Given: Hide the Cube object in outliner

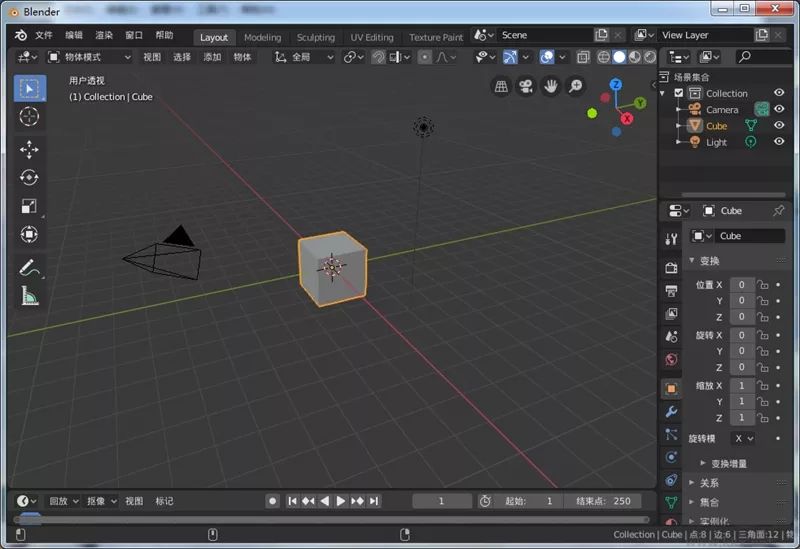Looking at the screenshot, I should click(x=779, y=126).
